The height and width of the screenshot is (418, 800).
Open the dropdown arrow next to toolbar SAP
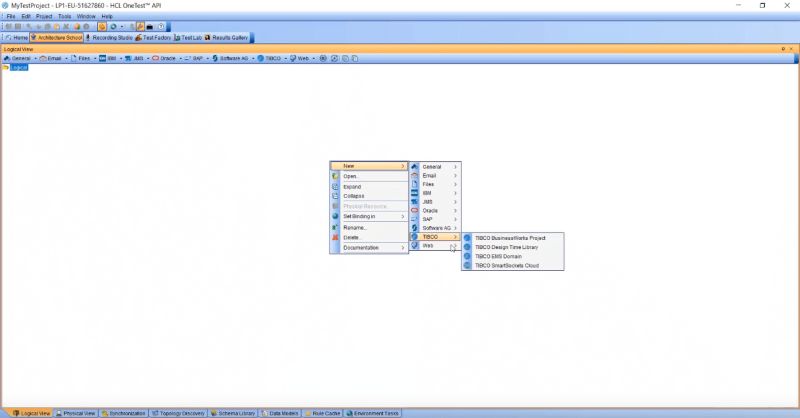208,59
